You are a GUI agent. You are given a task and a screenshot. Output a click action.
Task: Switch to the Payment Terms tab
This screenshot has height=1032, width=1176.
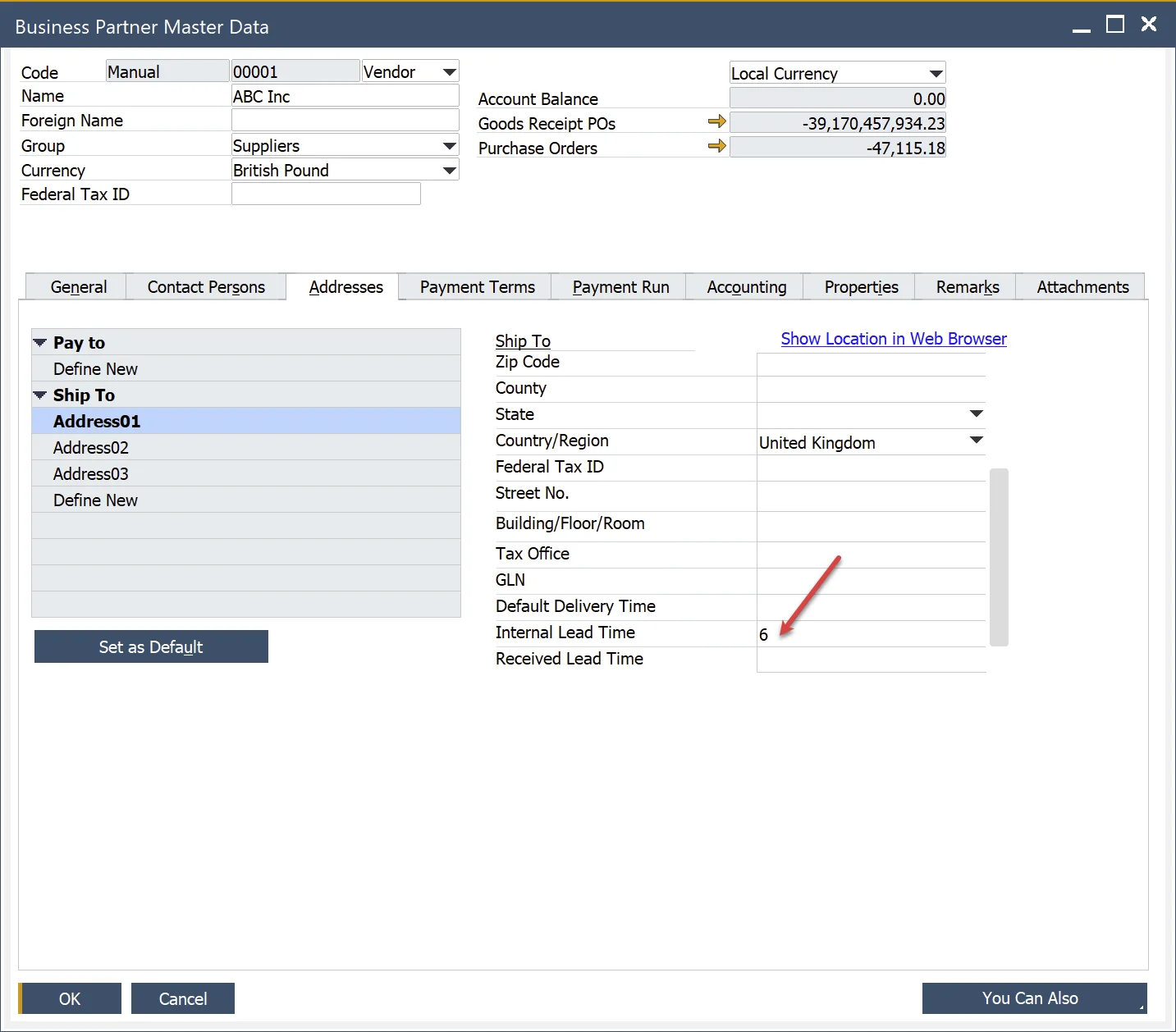[477, 287]
